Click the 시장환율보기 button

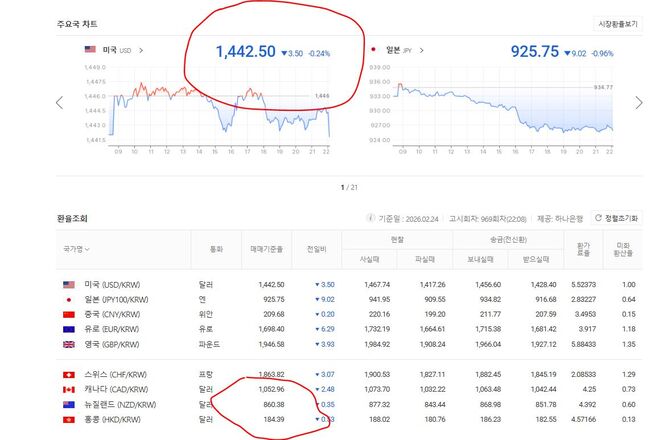(617, 23)
